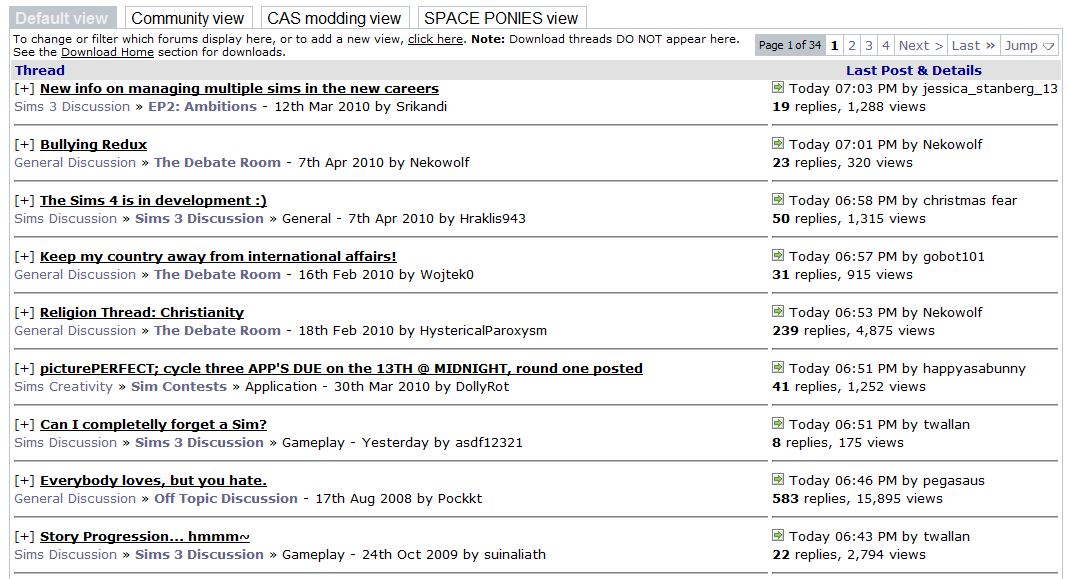
Task: Click last-post icon beside pegasaus entry
Action: point(778,480)
